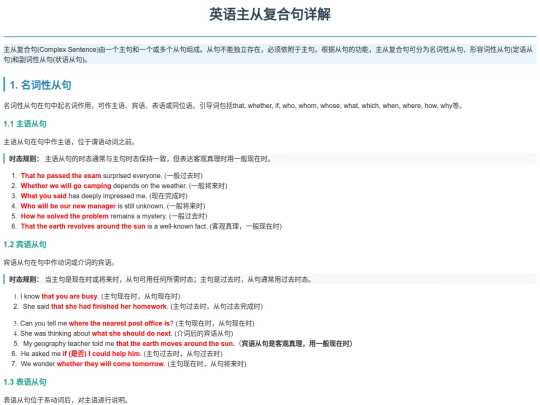Viewport: 540px width, 405px height.
Task: Click the paragraph listing 引导词 that, whether, if
Action: pyautogui.click(x=233, y=106)
